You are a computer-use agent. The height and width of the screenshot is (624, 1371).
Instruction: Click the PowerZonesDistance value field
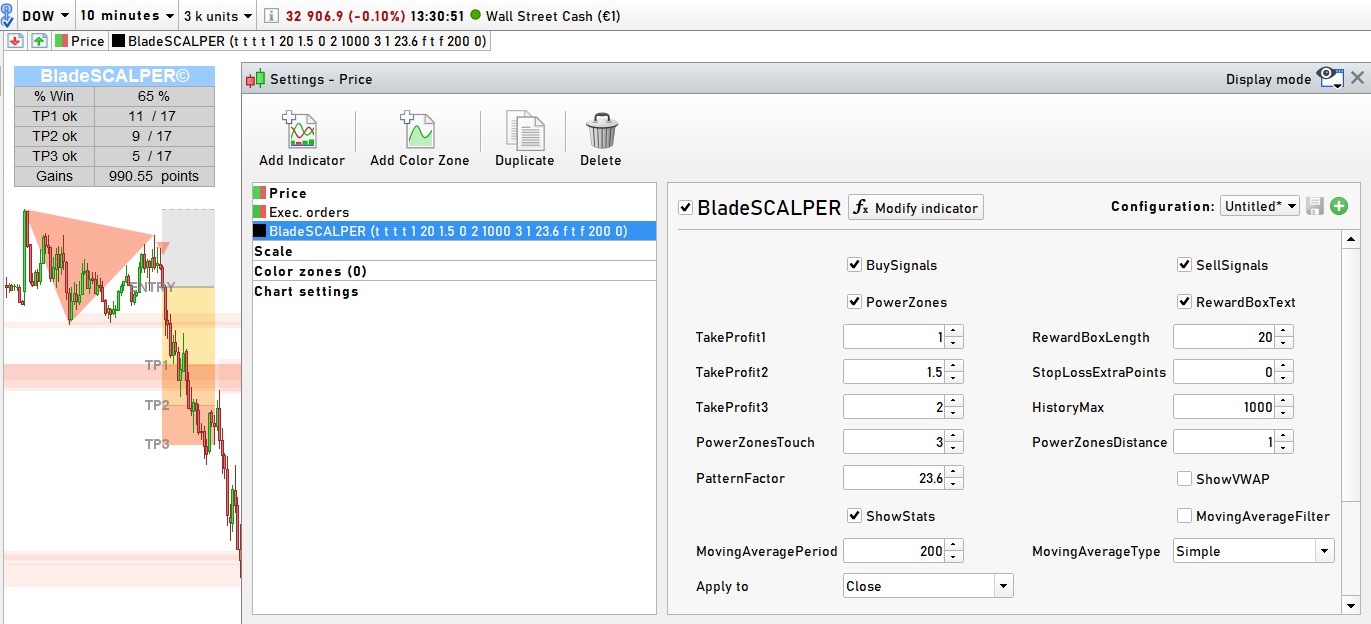click(1224, 442)
